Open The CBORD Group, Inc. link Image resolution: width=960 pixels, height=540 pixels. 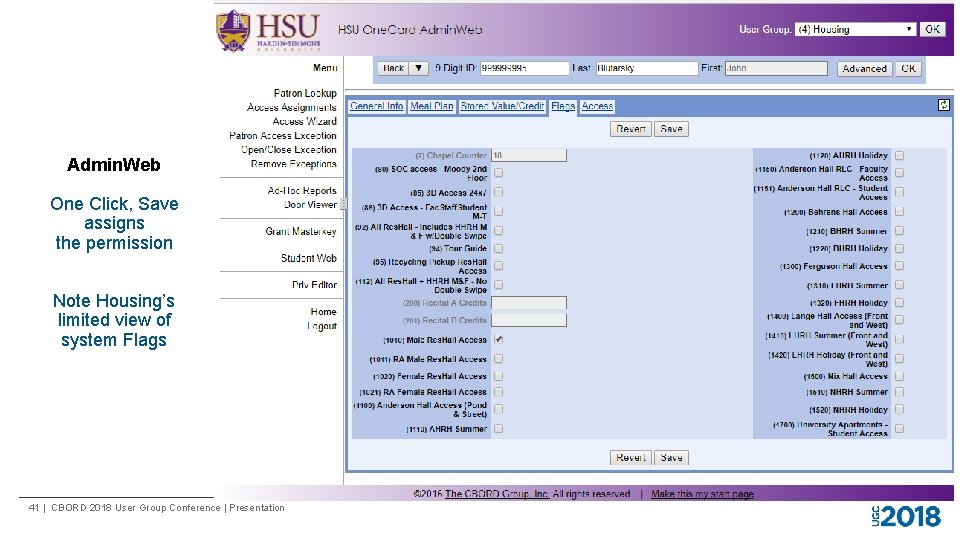pyautogui.click(x=497, y=494)
